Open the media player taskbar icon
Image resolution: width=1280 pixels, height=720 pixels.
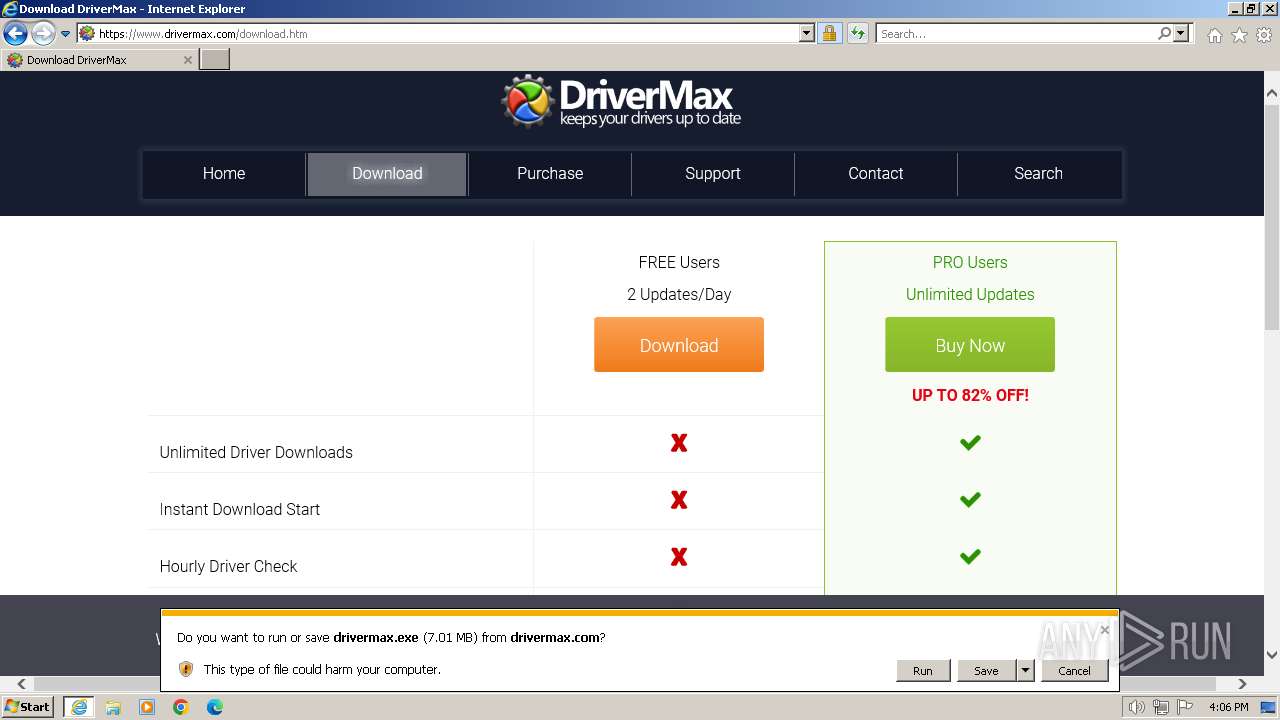point(147,707)
